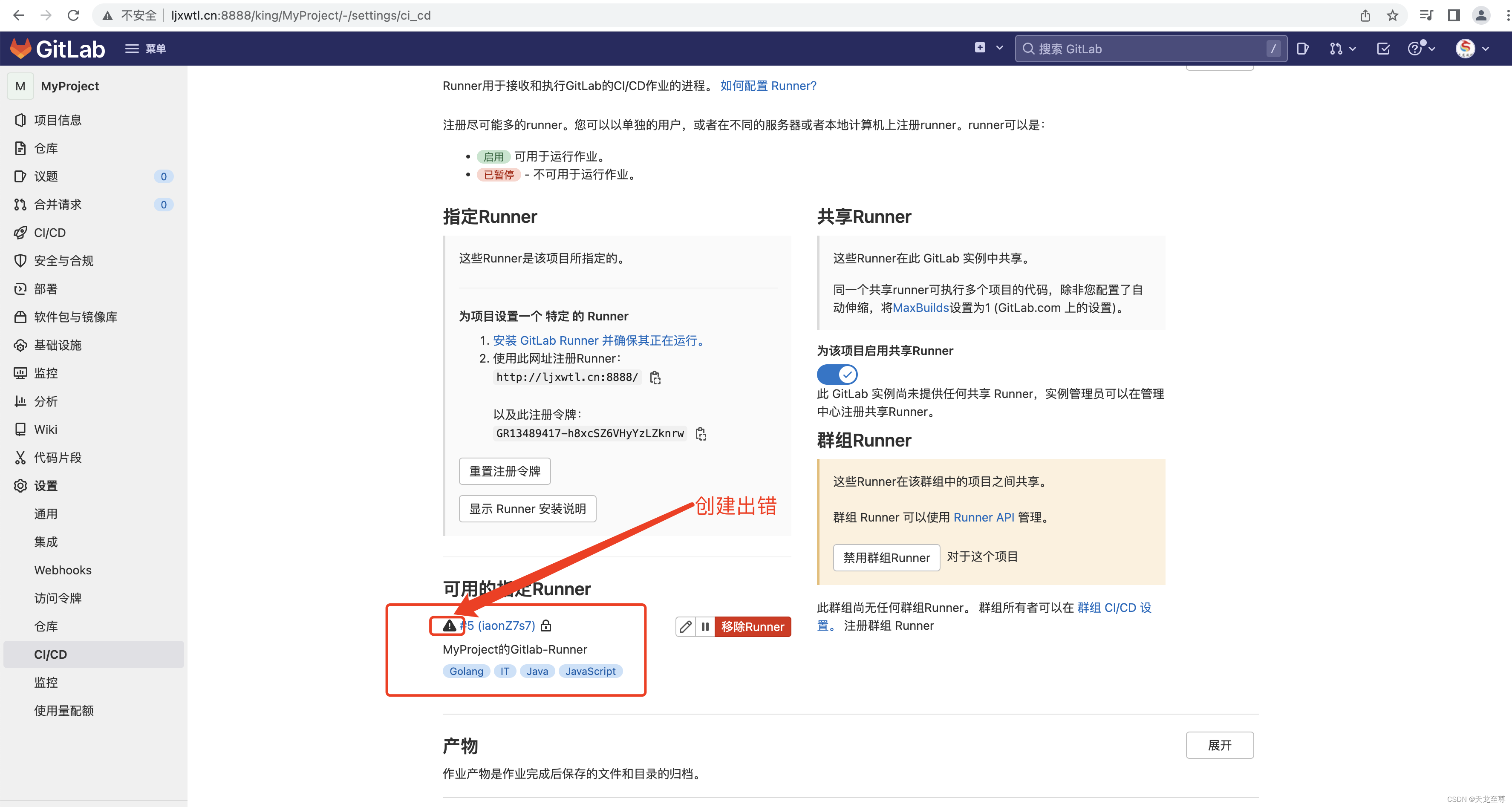1512x807 pixels.
Task: Open runner #5 (iaonZ7s7) link
Action: [x=497, y=625]
